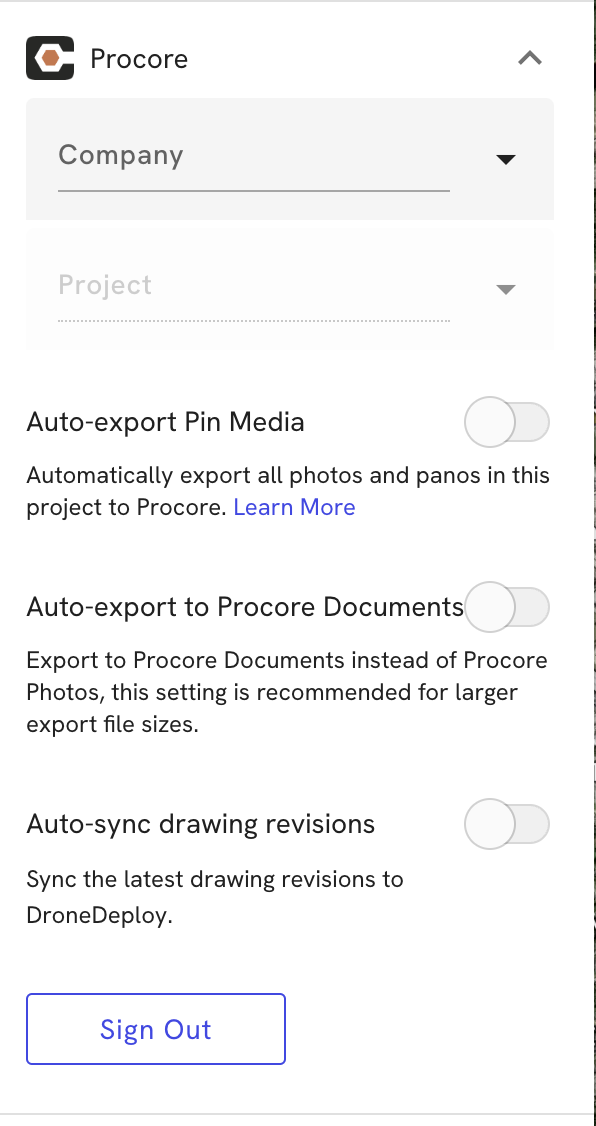Click the Project dropdown arrow
596x1126 pixels.
coord(506,289)
